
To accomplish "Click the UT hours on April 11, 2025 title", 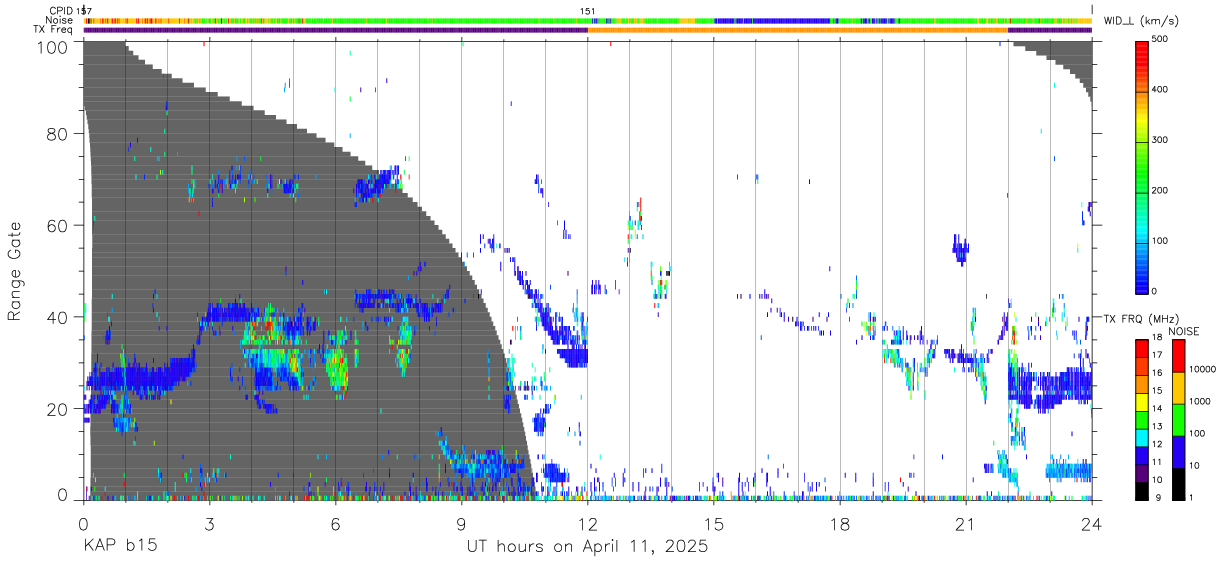I will (588, 547).
